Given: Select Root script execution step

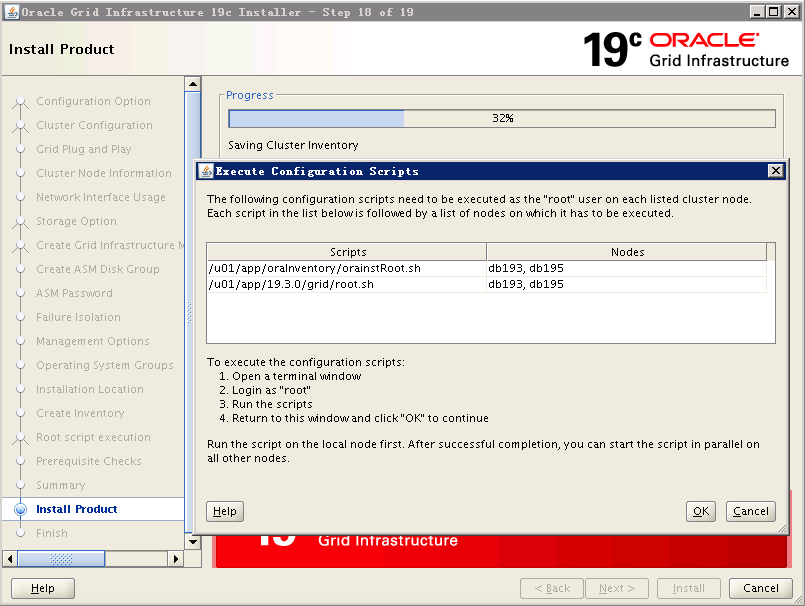Looking at the screenshot, I should tap(93, 437).
